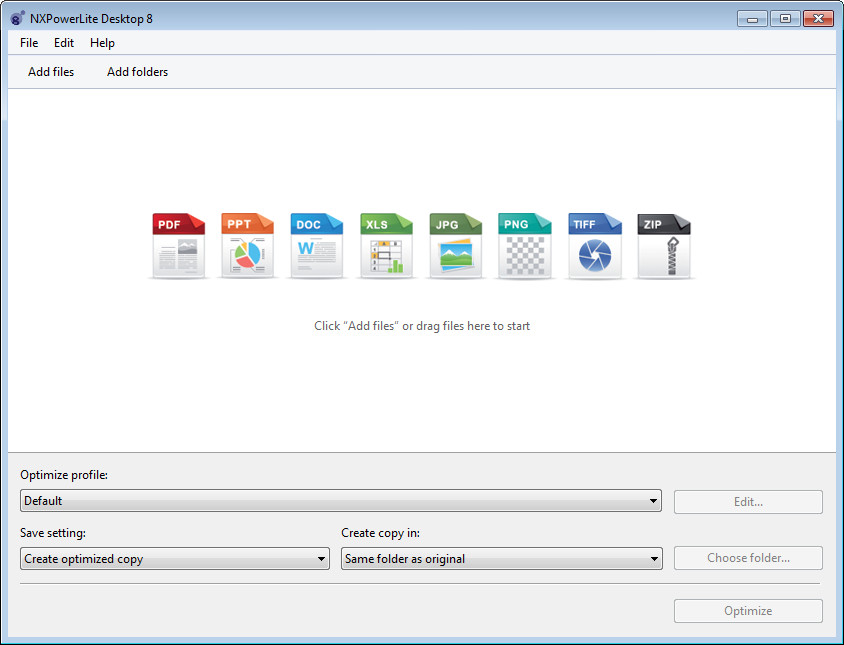This screenshot has height=645, width=844.
Task: Click the PNG checkerboard icon
Action: [x=525, y=246]
